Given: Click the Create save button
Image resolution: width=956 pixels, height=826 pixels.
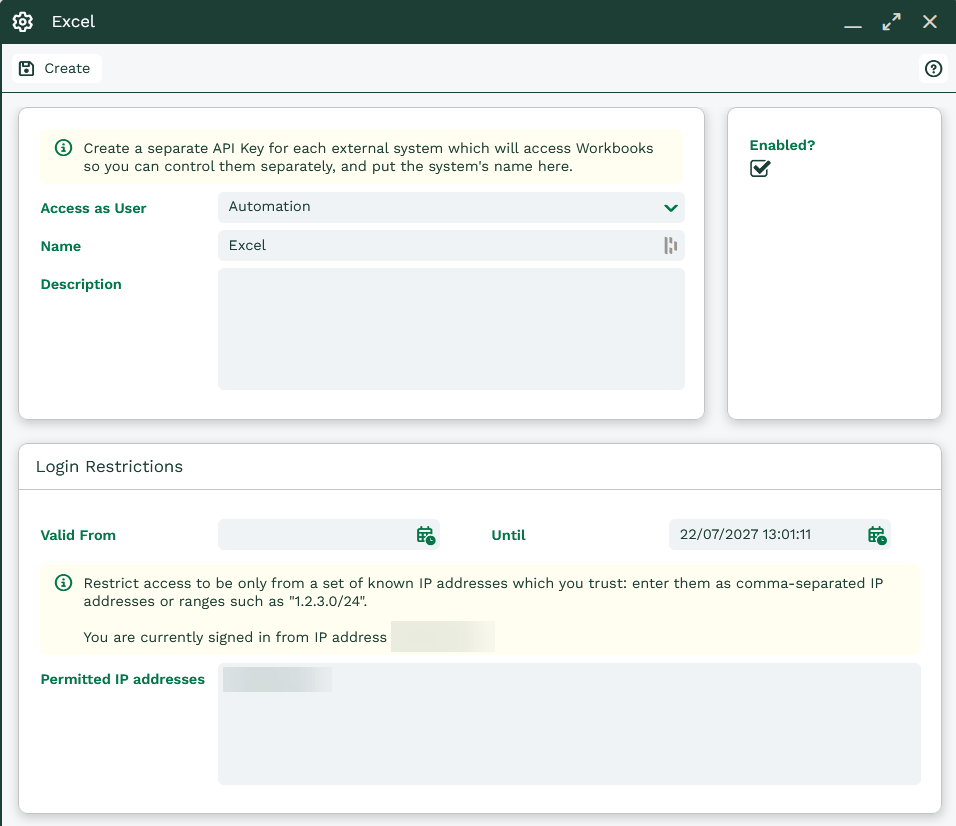Looking at the screenshot, I should 56,68.
